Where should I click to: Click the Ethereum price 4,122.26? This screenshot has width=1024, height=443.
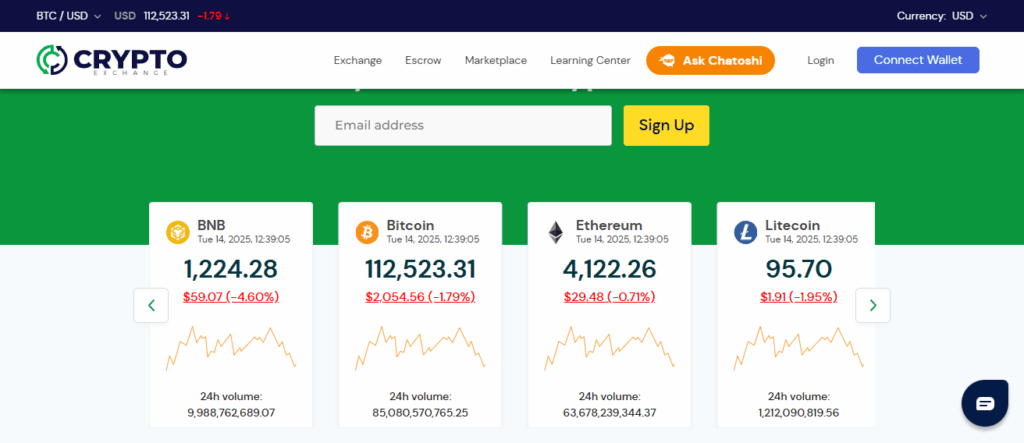point(610,269)
